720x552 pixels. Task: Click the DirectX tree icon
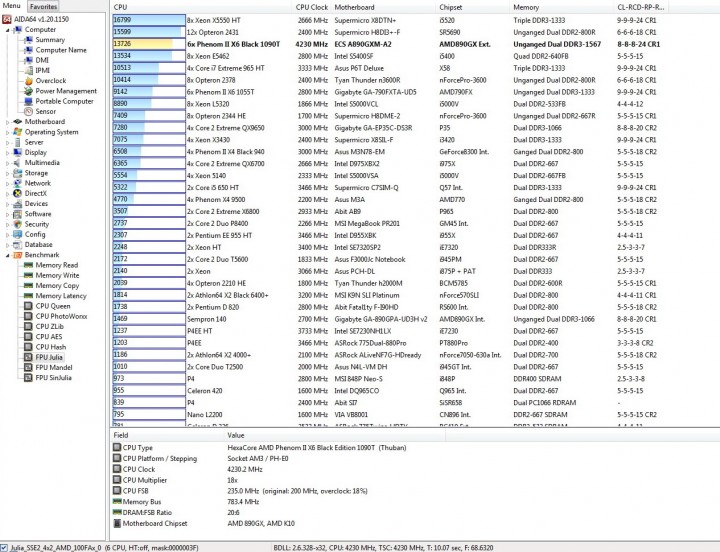(x=17, y=193)
